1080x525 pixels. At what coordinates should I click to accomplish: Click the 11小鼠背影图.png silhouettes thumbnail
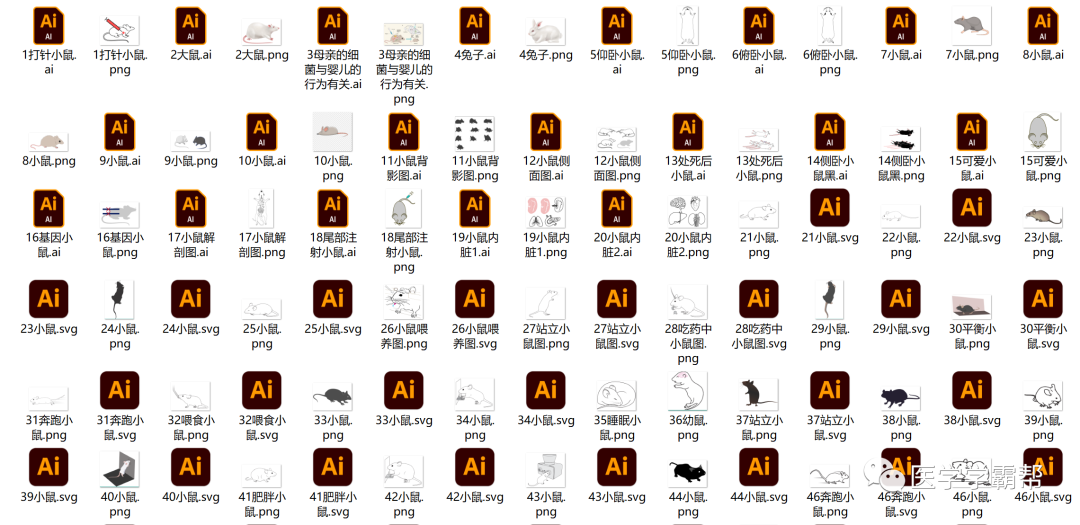475,134
